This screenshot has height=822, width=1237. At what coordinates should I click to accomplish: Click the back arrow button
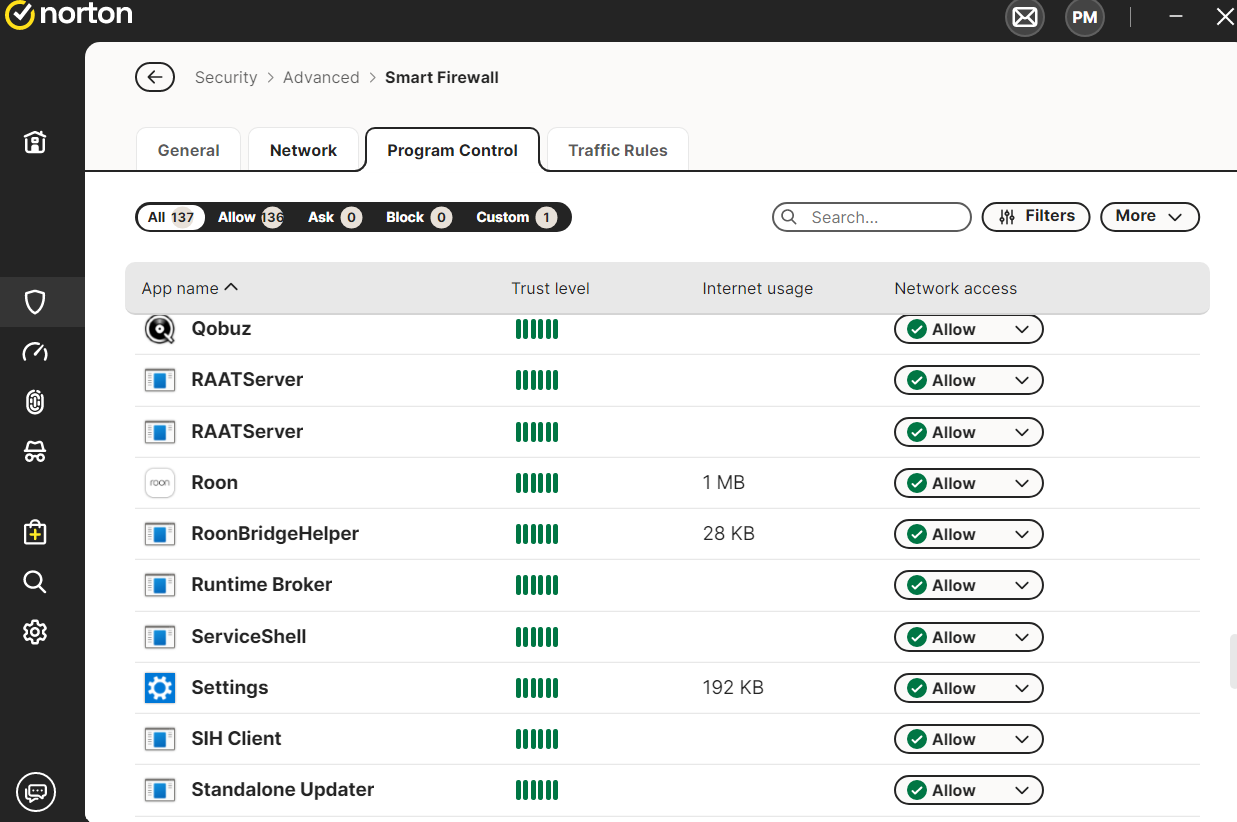pos(155,77)
